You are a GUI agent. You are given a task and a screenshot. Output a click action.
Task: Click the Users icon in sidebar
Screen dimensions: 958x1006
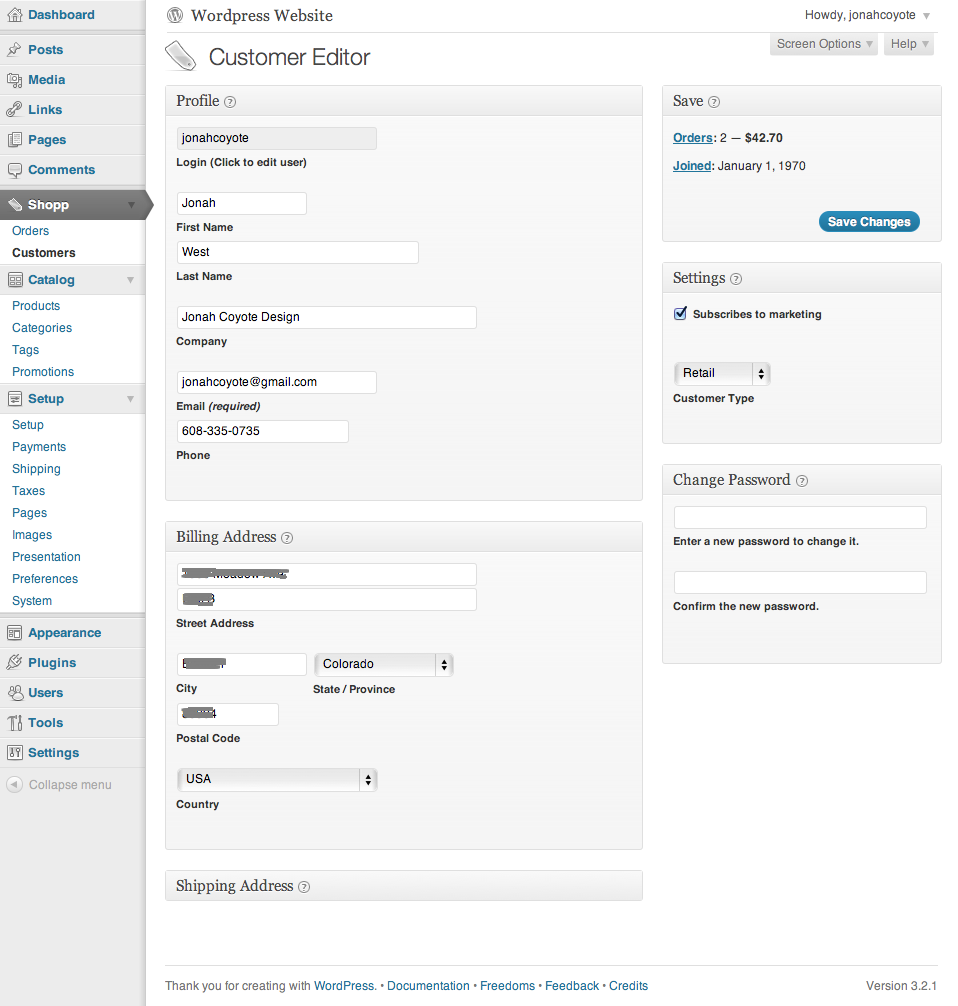coord(14,692)
